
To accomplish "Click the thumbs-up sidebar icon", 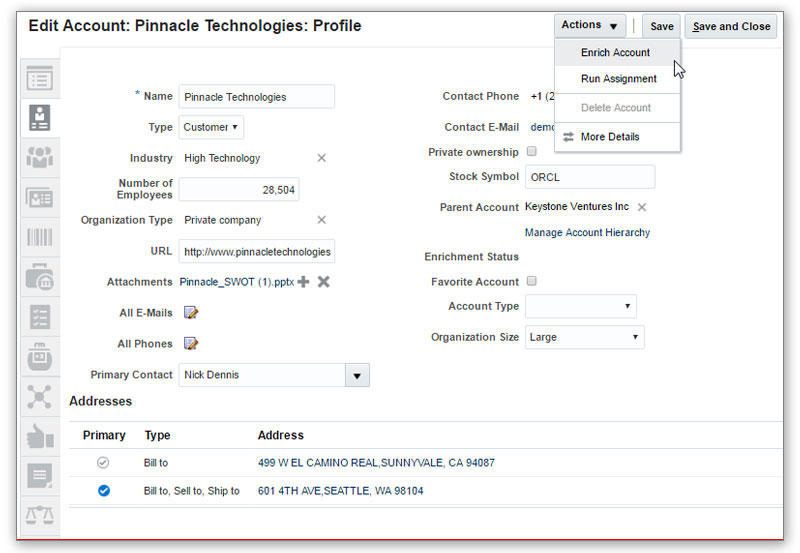I will (x=38, y=436).
